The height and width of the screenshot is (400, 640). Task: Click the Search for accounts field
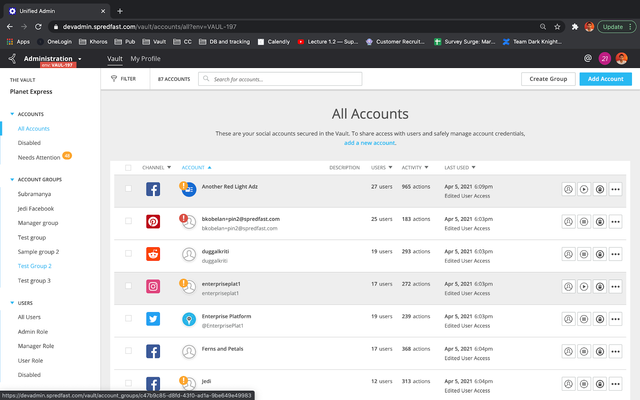280,79
